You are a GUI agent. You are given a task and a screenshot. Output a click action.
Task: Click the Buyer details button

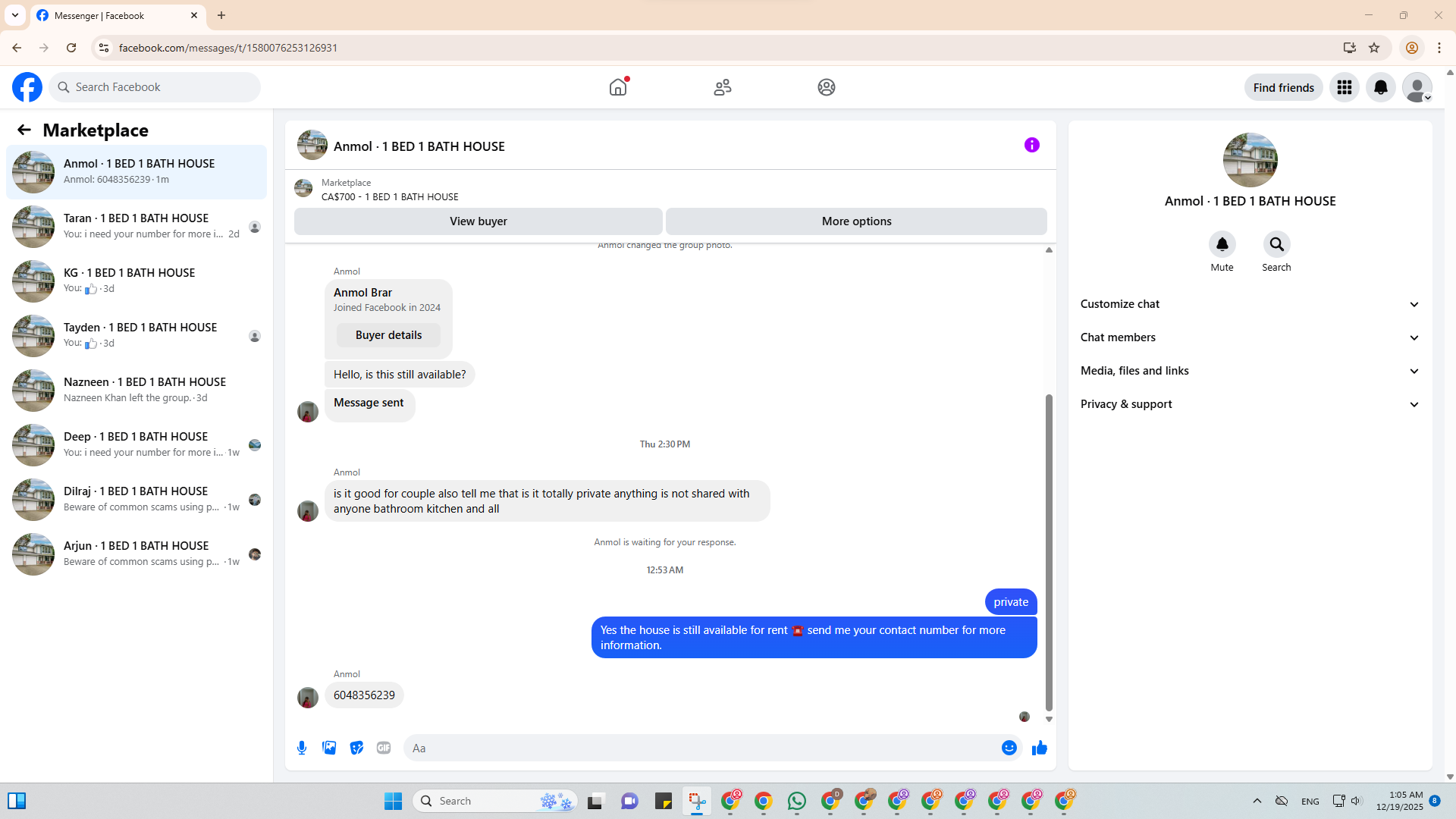pos(388,335)
